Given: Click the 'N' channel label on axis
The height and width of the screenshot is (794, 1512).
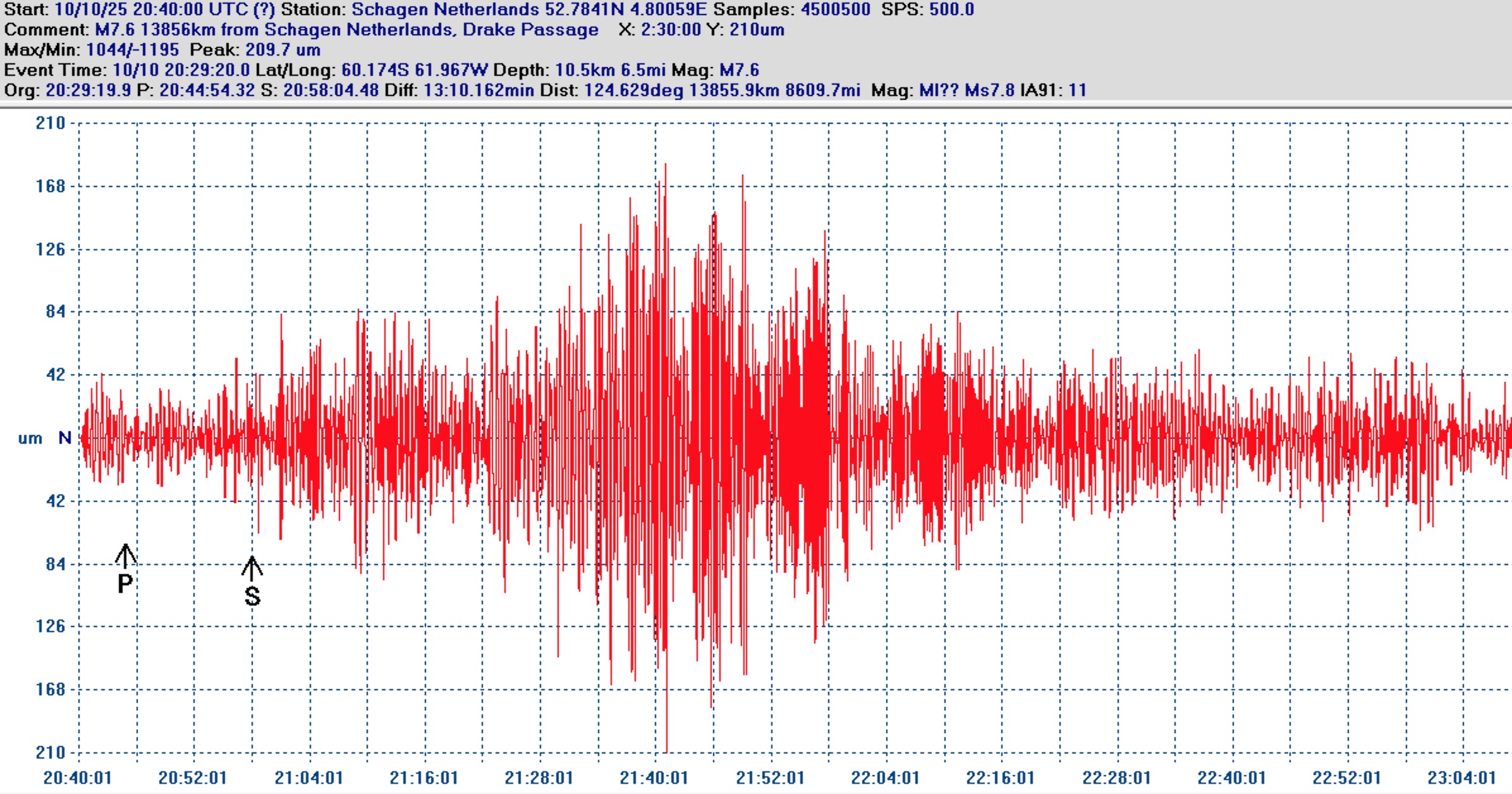Looking at the screenshot, I should point(64,437).
